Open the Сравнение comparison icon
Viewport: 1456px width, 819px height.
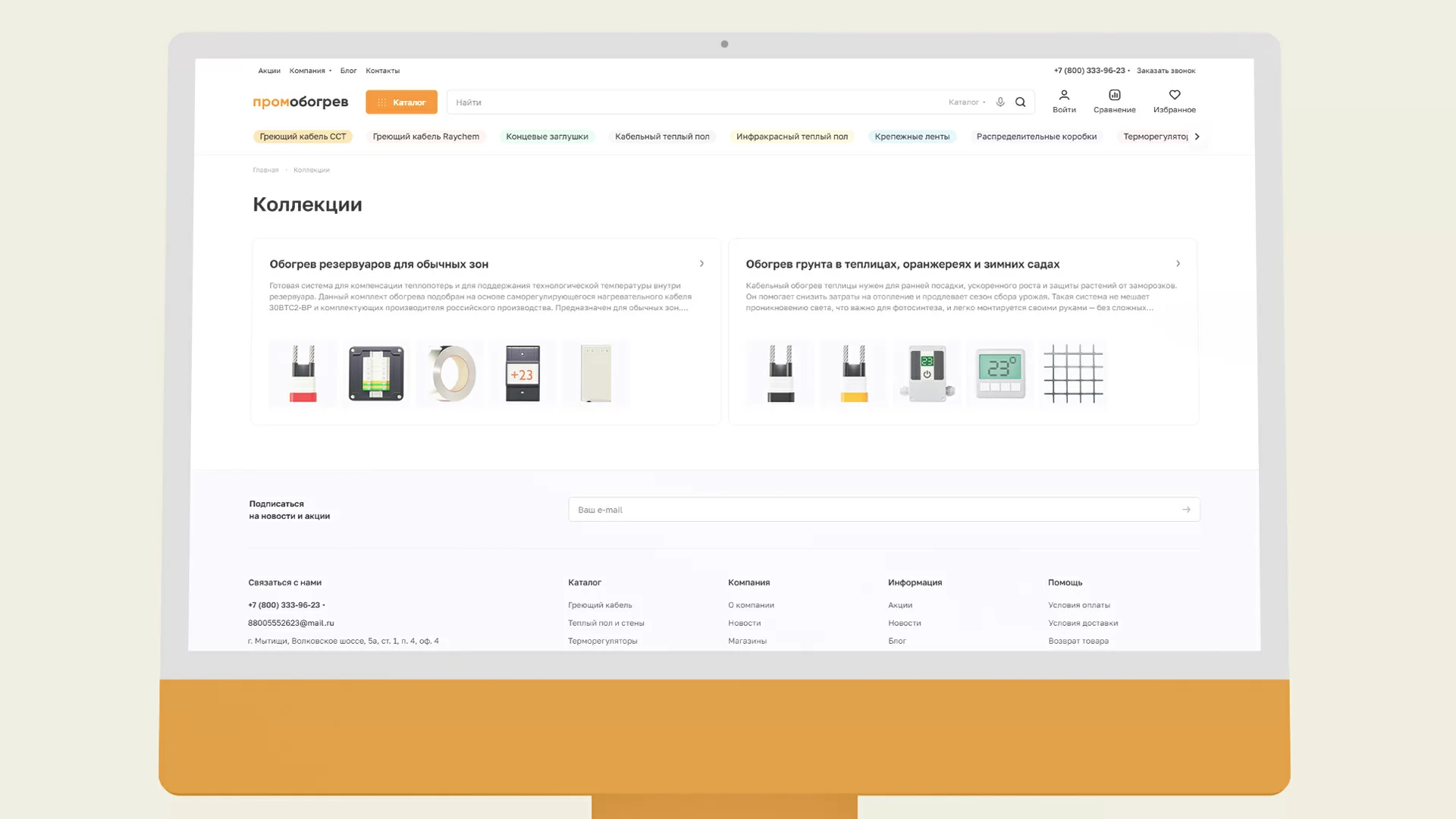[x=1114, y=101]
